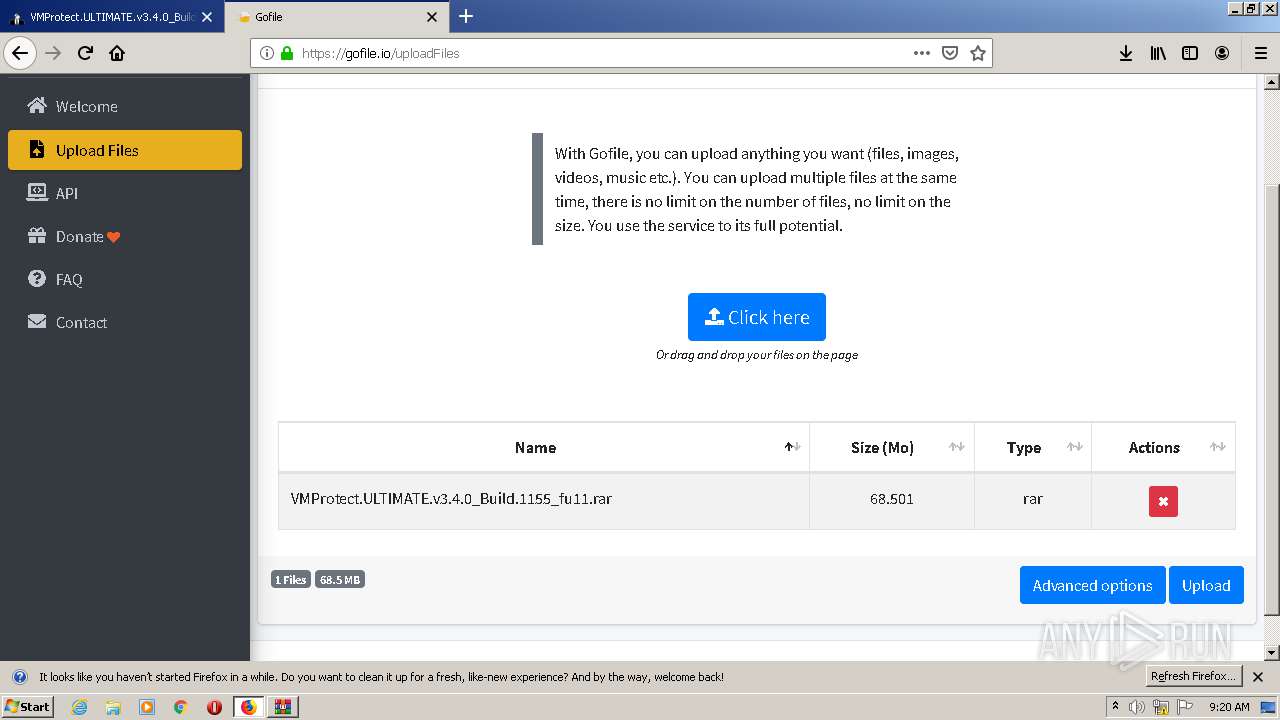Viewport: 1280px width, 720px height.
Task: Select the VMProtect.ULTIMATE rar file name
Action: [451, 498]
